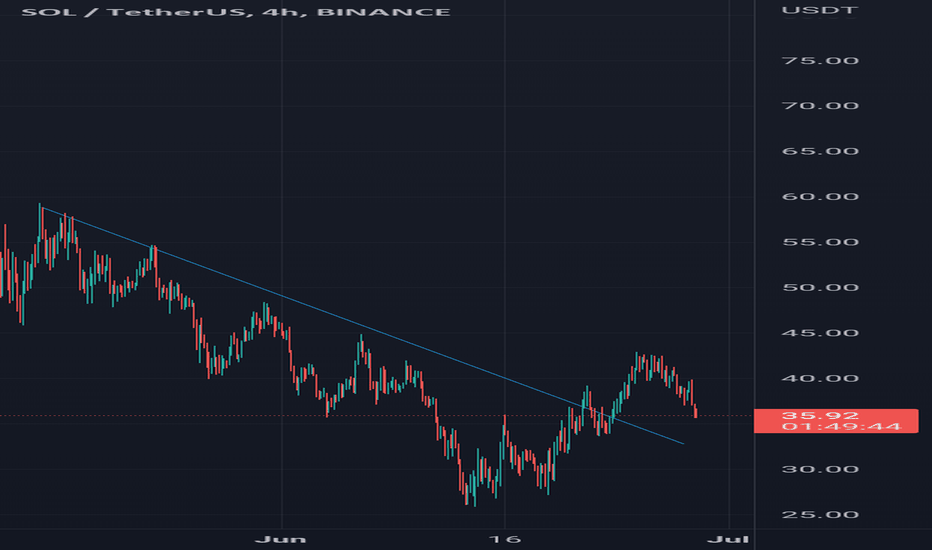Select the 65.00 price axis label
This screenshot has height=550, width=932.
820,151
